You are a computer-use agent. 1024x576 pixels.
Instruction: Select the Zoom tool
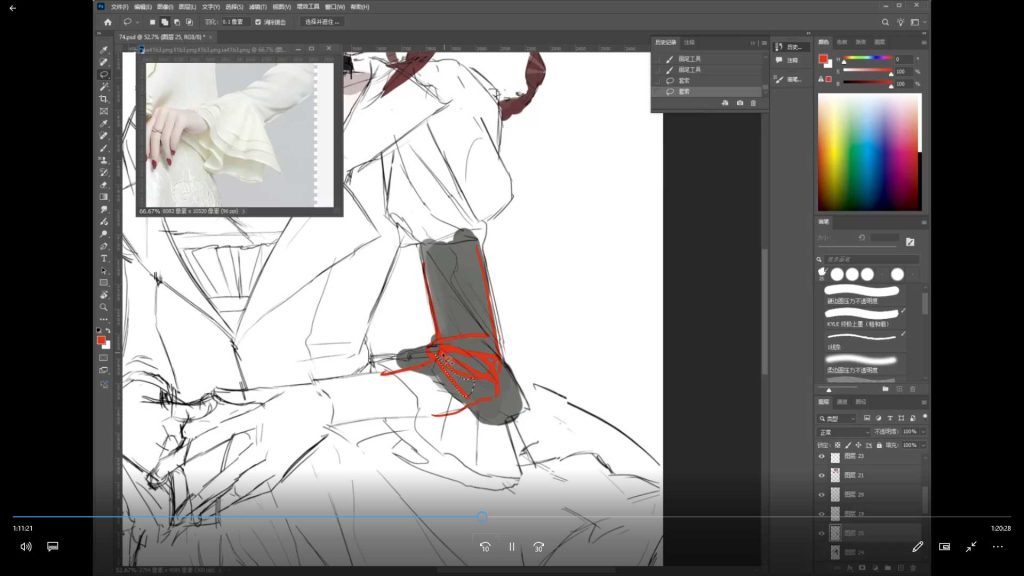click(104, 307)
